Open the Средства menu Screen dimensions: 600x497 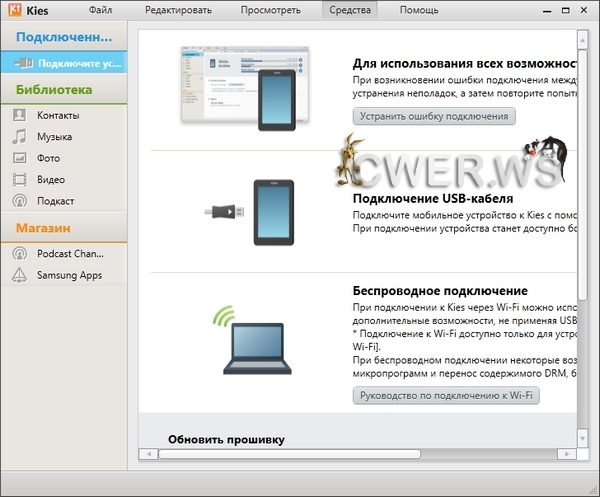pos(350,10)
